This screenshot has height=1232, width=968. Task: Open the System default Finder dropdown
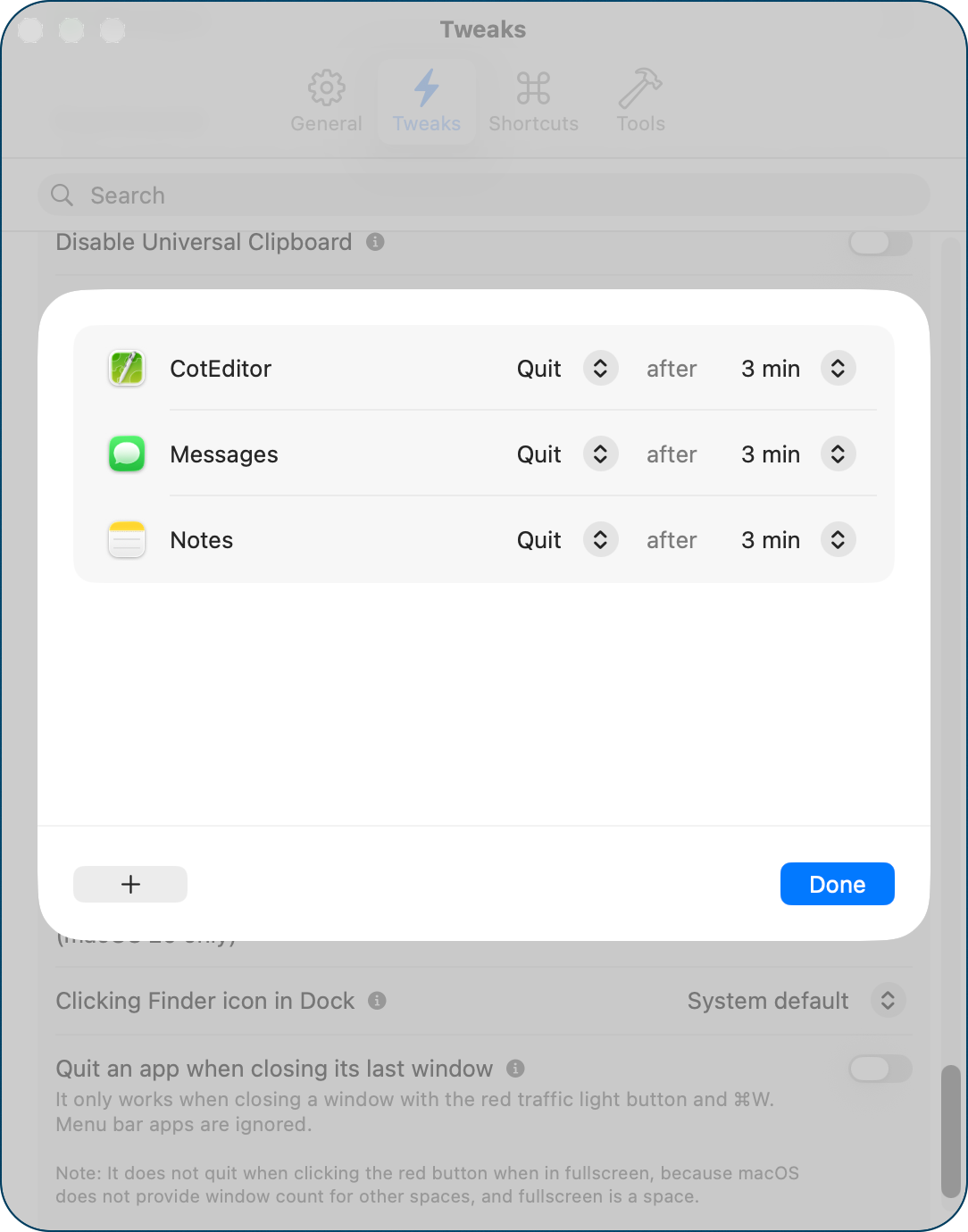pos(888,1001)
